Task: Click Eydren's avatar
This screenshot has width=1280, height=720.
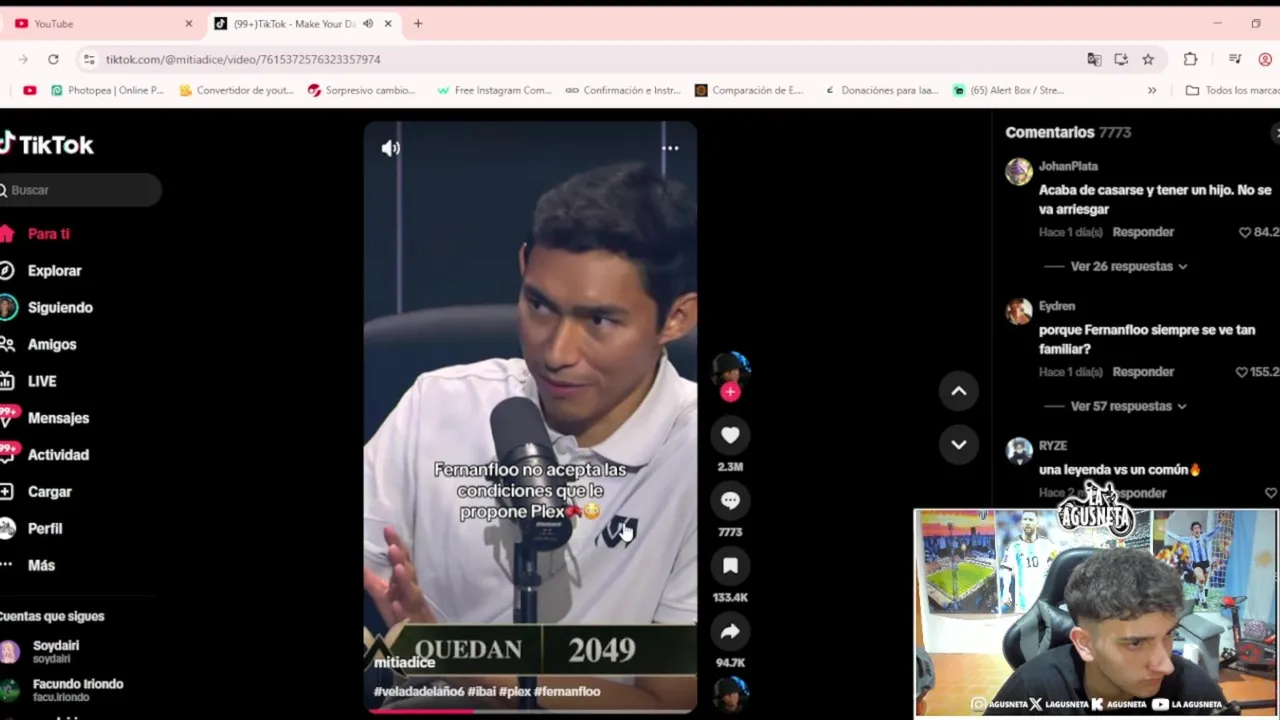Action: 1019,312
